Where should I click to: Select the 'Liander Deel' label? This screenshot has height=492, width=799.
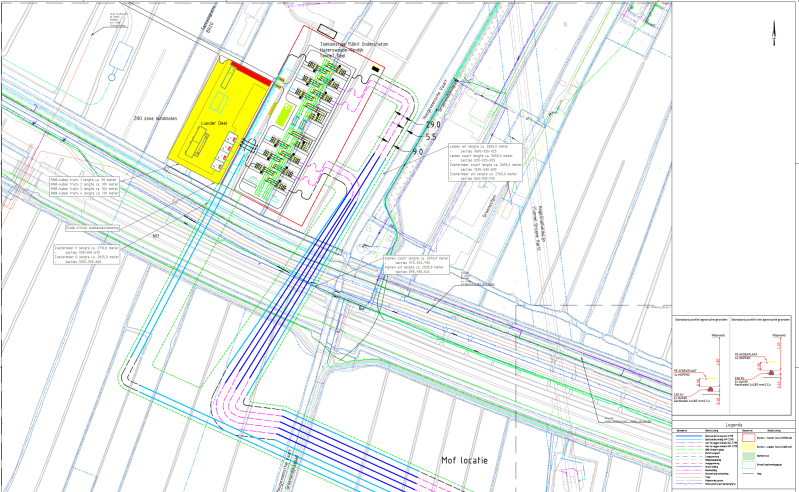pos(214,123)
